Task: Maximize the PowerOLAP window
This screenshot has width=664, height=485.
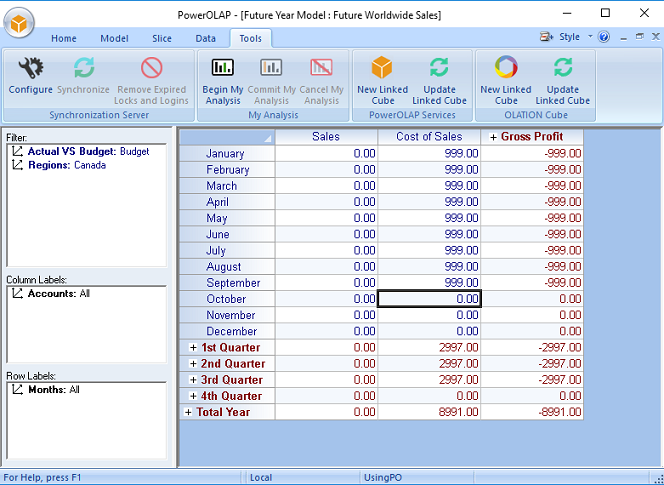Action: 606,13
